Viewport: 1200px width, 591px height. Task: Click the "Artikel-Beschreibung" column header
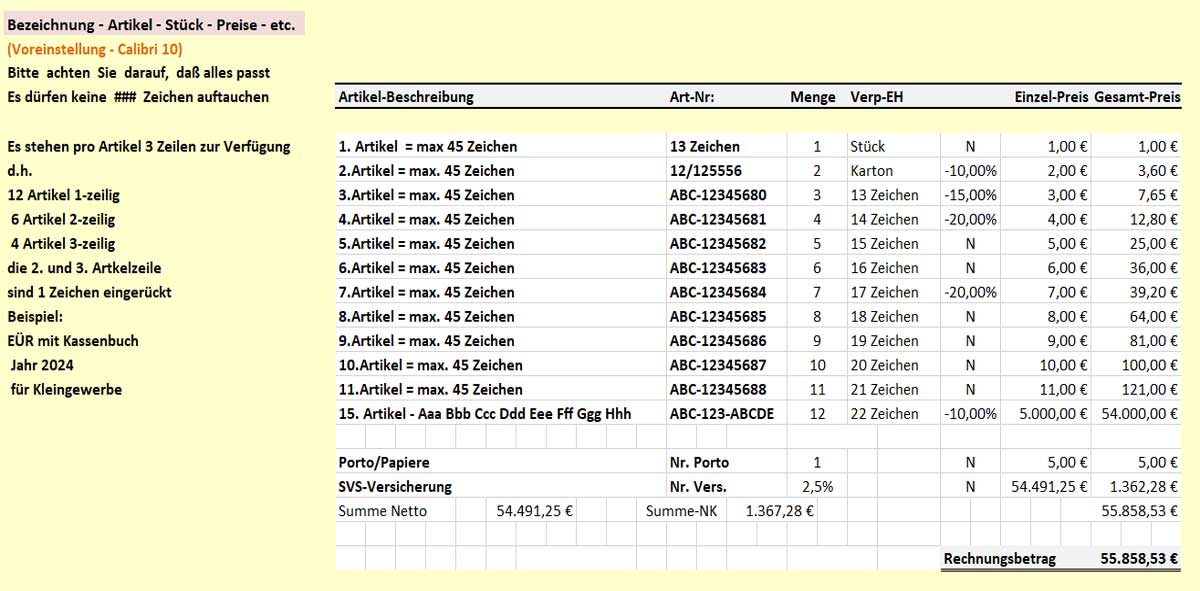(406, 97)
